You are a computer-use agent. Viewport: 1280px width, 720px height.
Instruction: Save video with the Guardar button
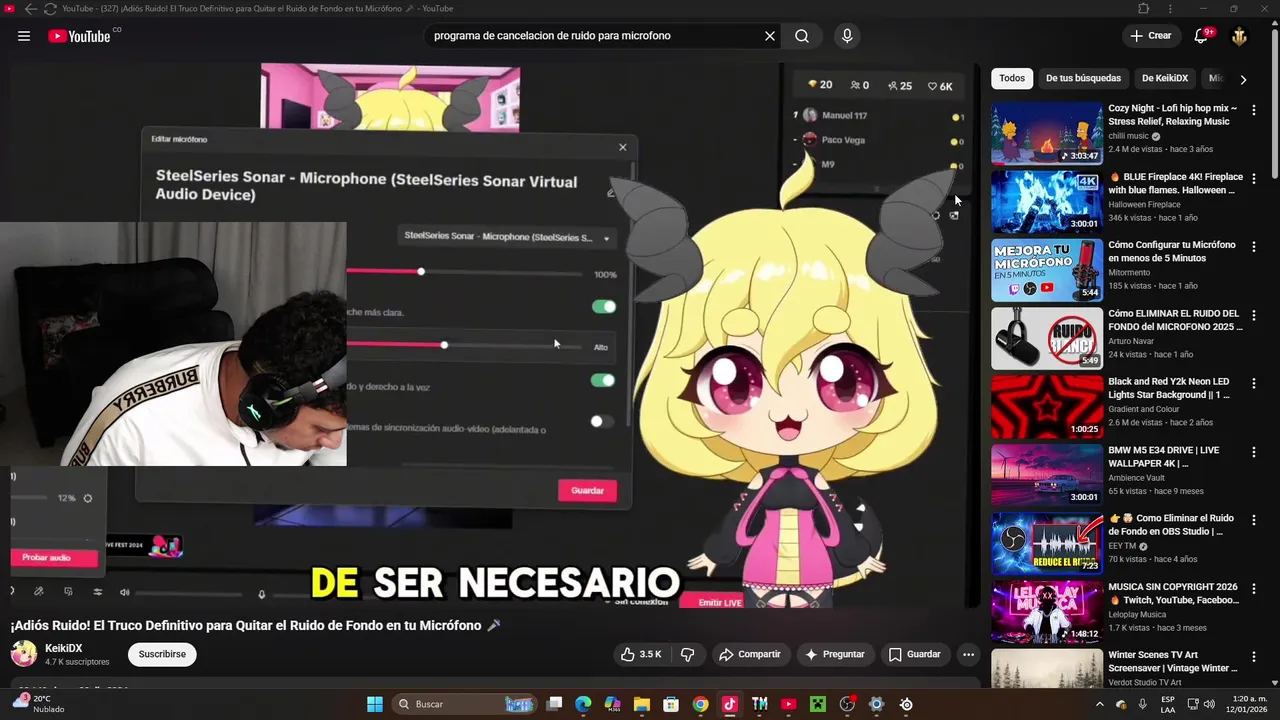click(x=914, y=654)
